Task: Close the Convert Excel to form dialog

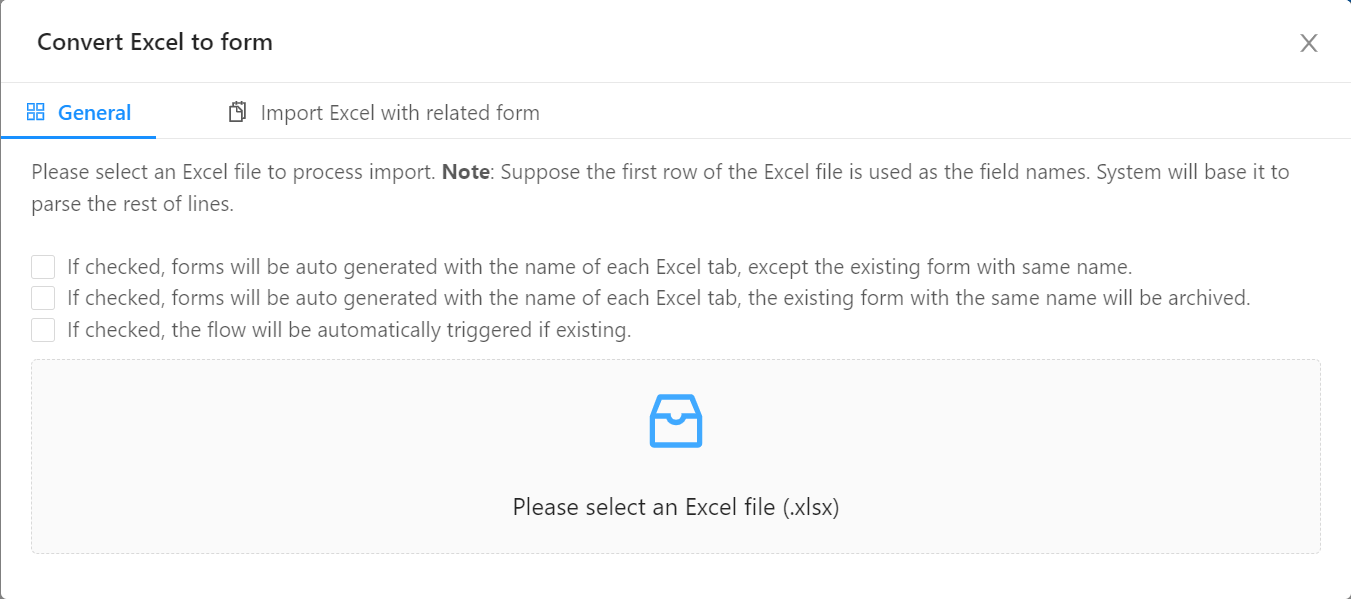Action: 1309,43
